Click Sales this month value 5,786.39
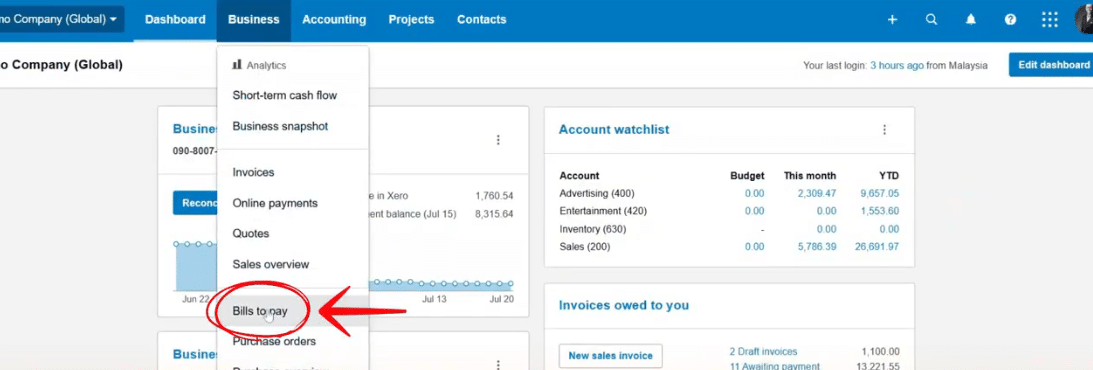The image size is (1093, 370). 816,247
